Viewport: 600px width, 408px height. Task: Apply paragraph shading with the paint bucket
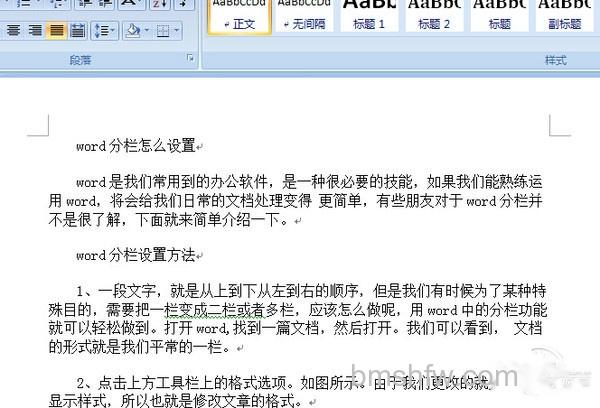coord(133,30)
